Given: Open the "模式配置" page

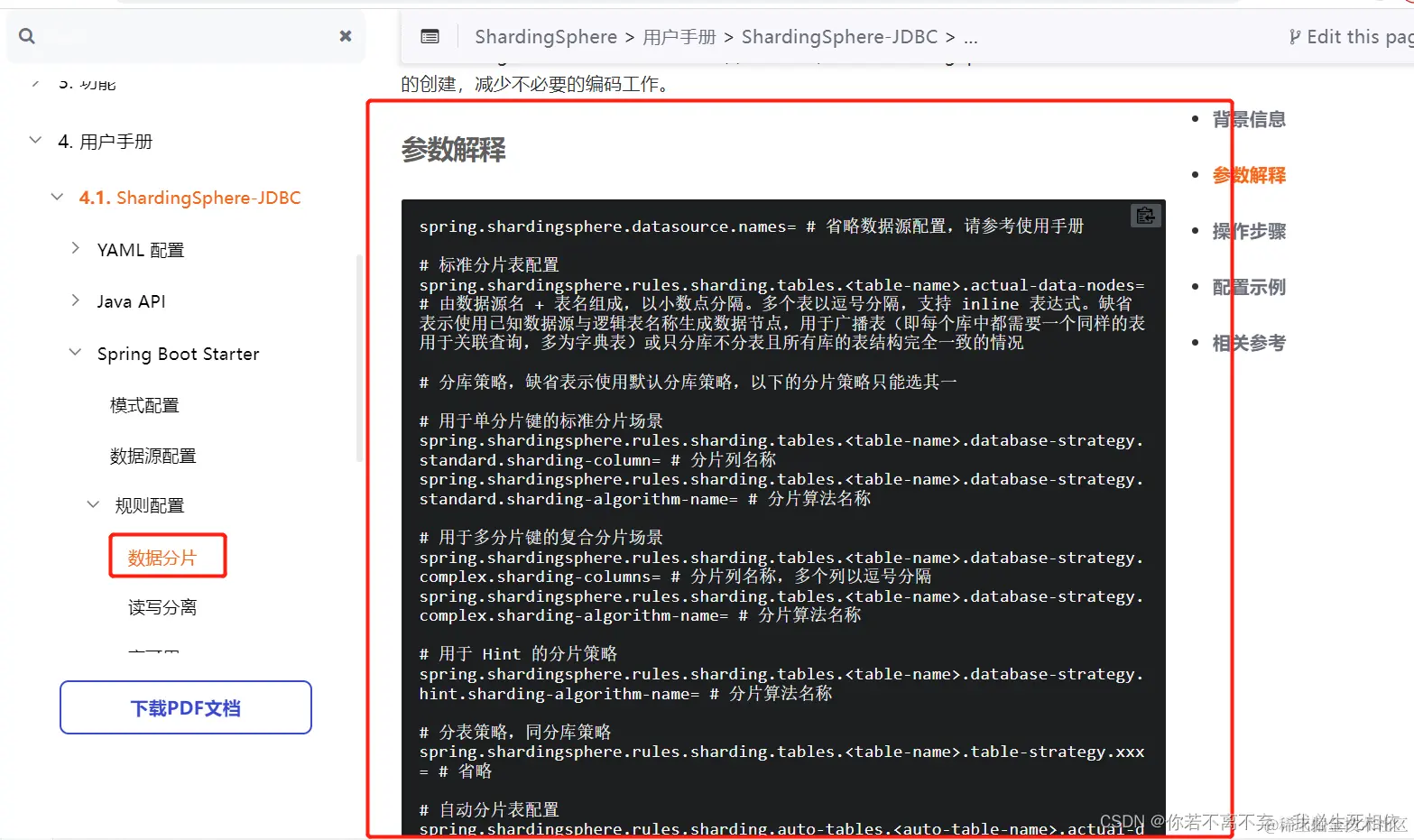Looking at the screenshot, I should (143, 404).
